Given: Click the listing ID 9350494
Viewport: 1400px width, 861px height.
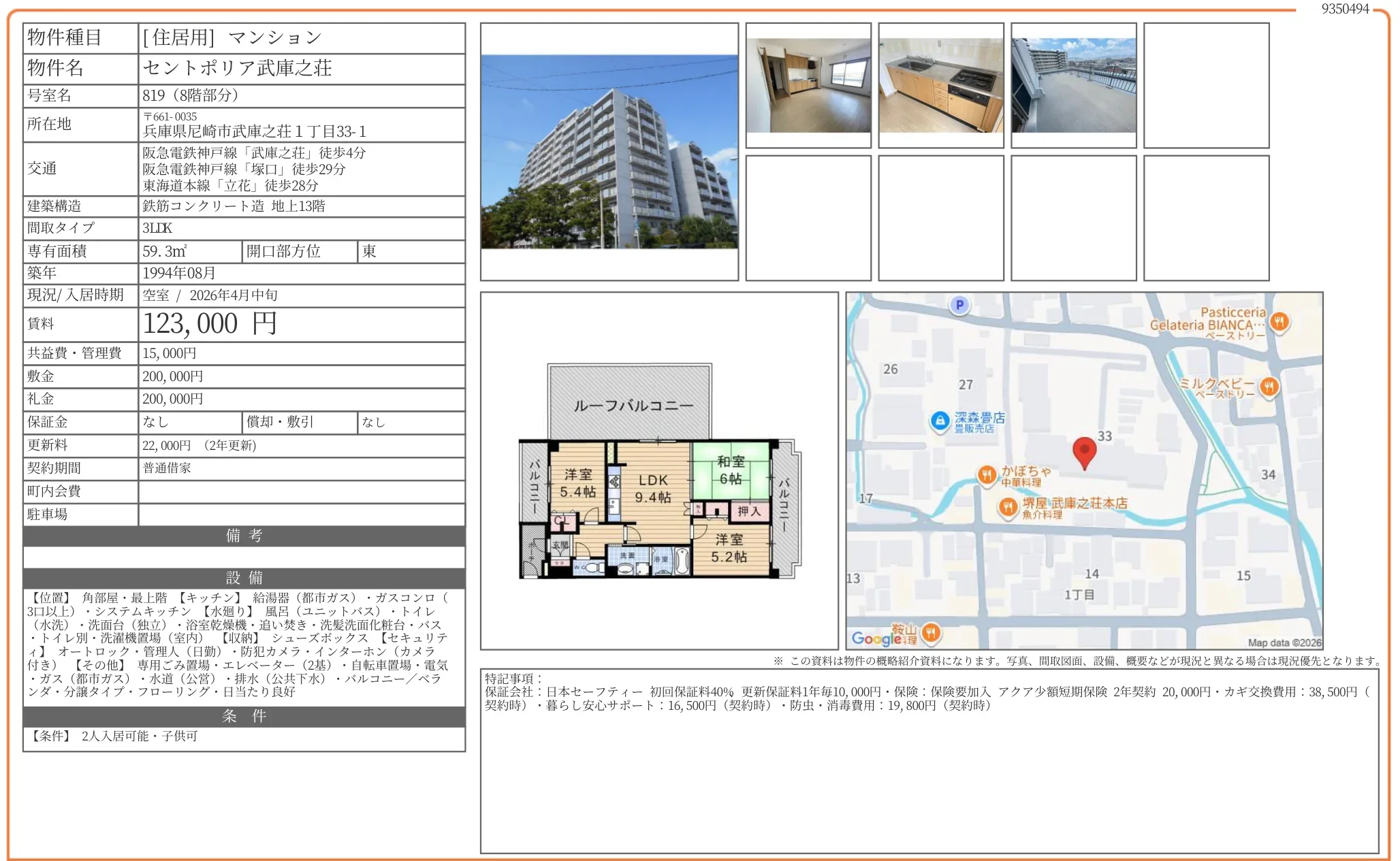Looking at the screenshot, I should pyautogui.click(x=1345, y=9).
